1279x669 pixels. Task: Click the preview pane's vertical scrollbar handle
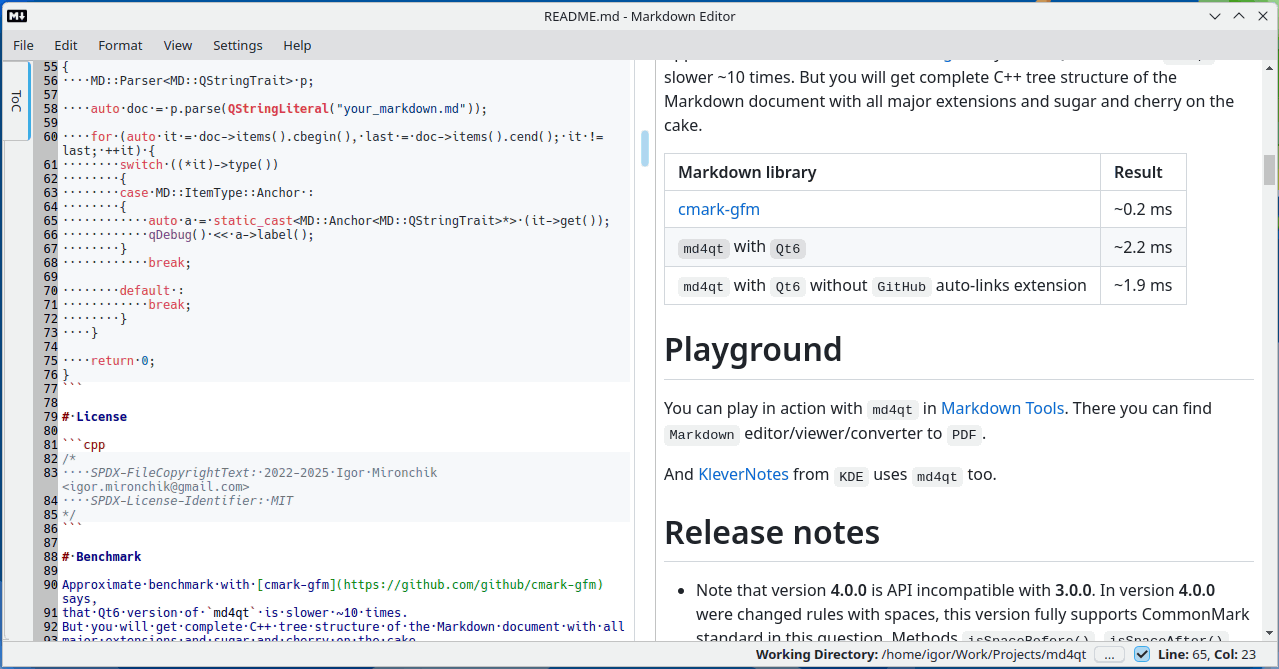[1269, 170]
